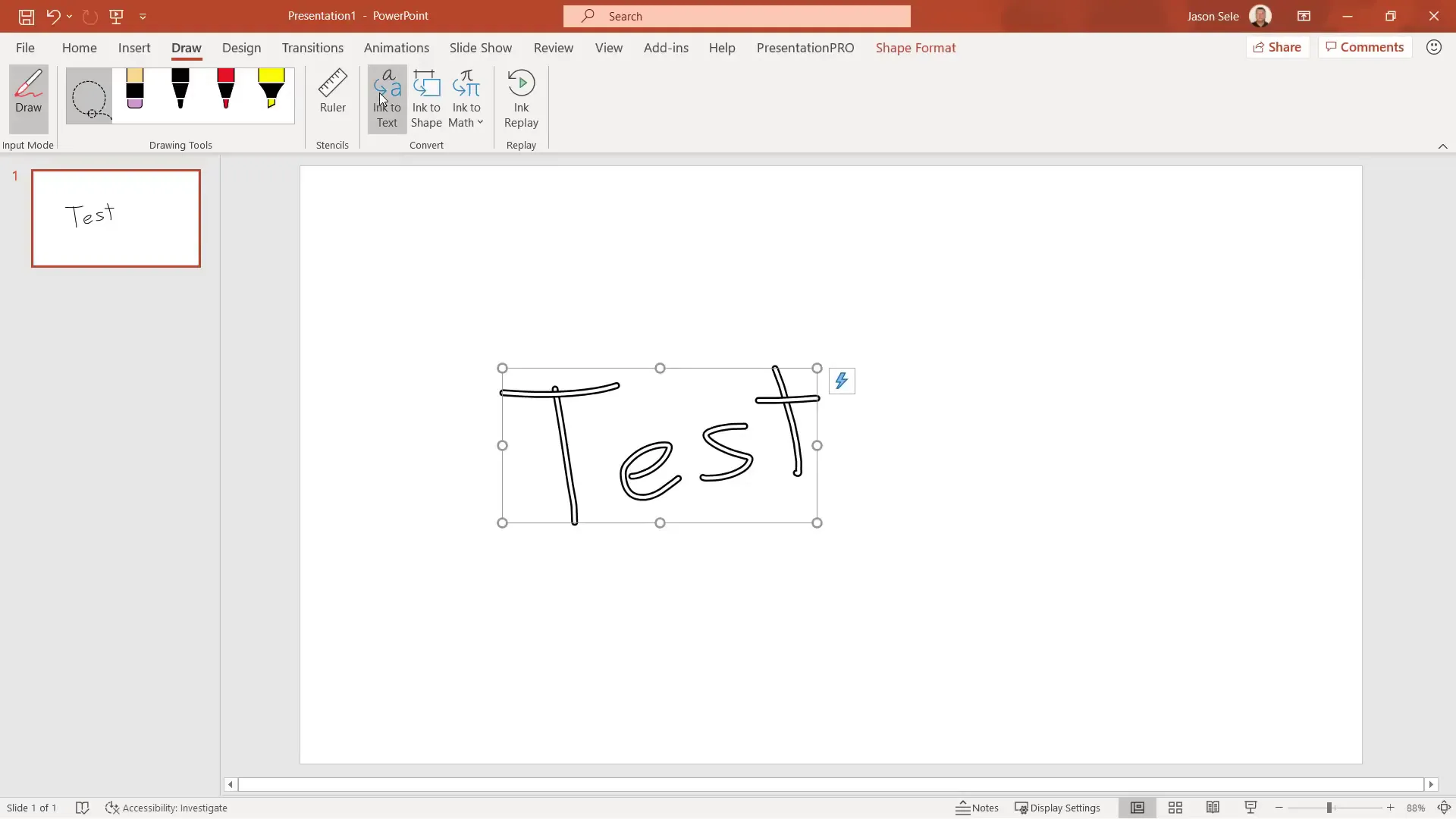1456x819 pixels.
Task: Open the Add-ins tab
Action: [666, 48]
